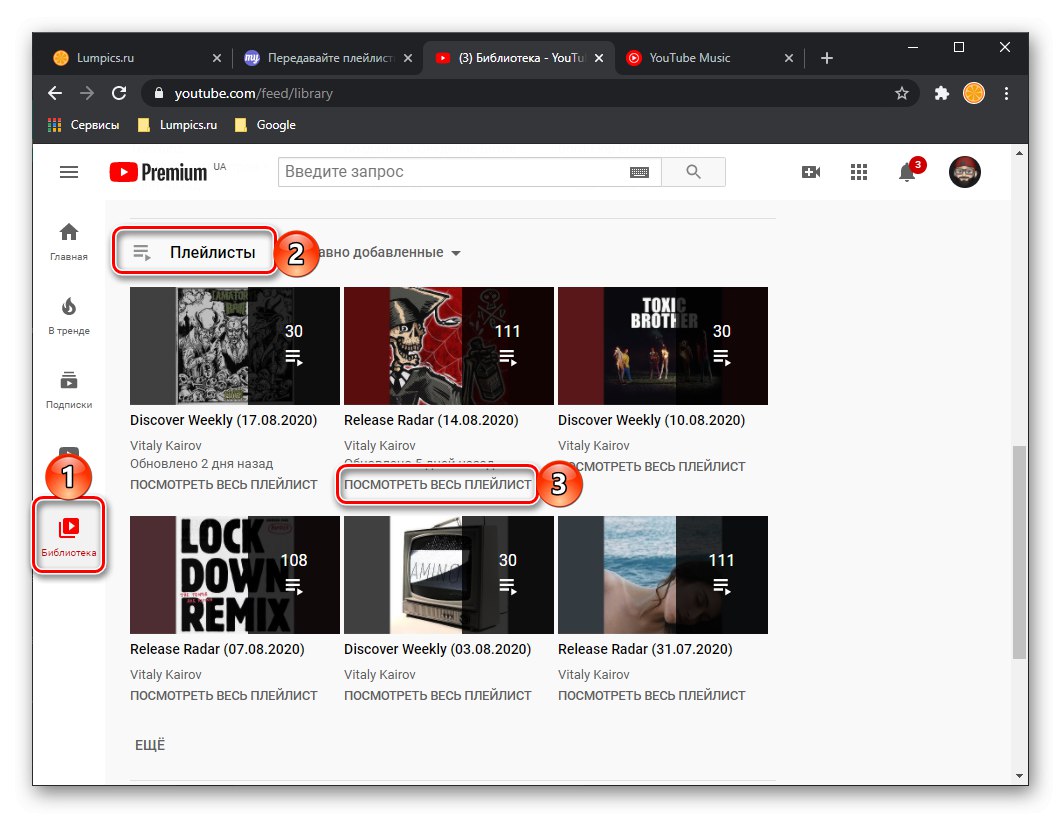
Task: View full playlist under Discover Weekly (17.08.2020)
Action: [x=223, y=484]
